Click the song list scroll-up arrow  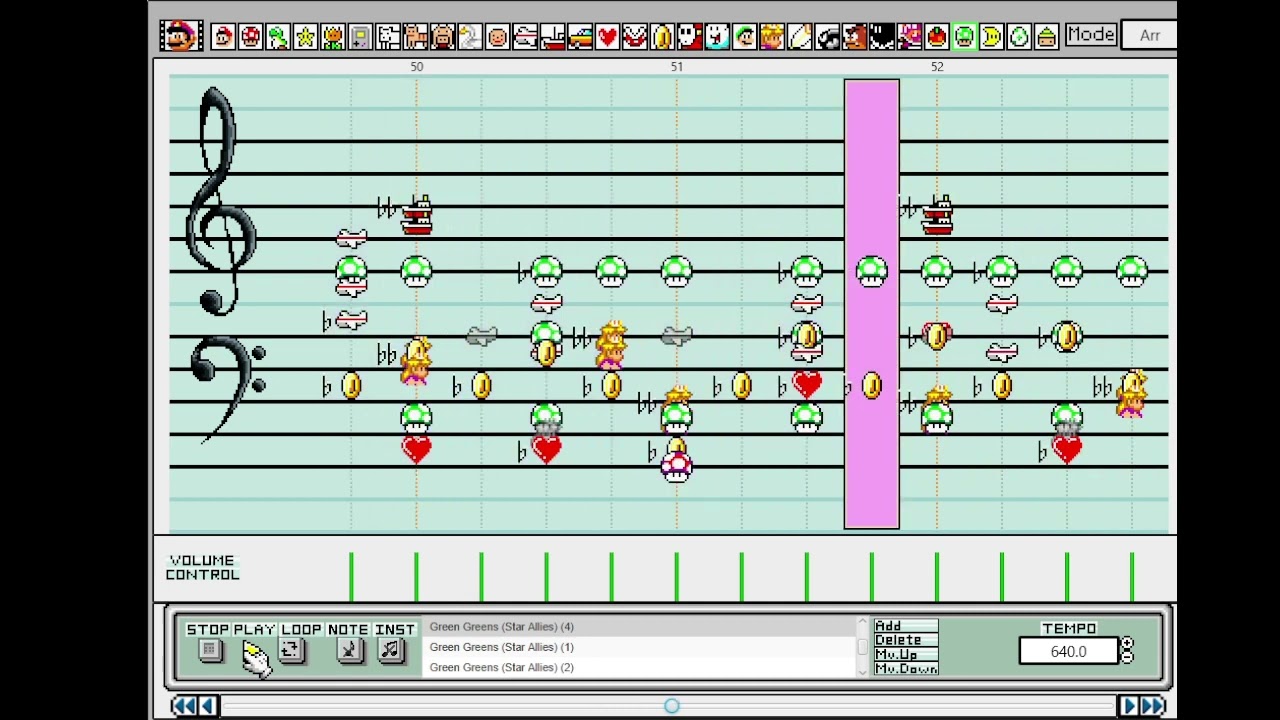[862, 623]
